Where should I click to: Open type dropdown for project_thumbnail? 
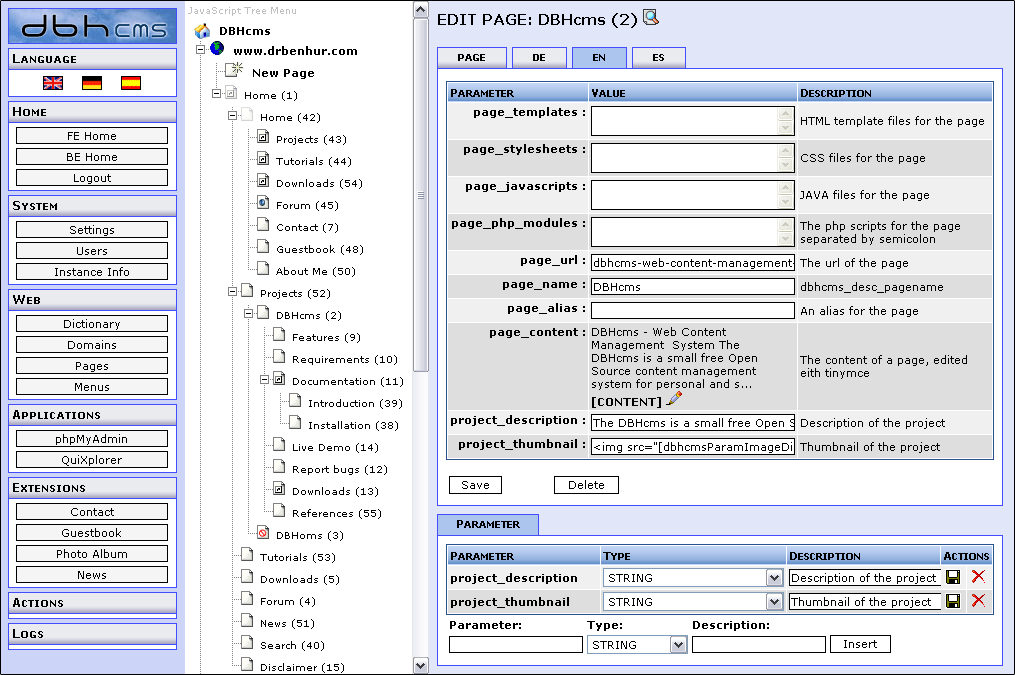(x=774, y=602)
